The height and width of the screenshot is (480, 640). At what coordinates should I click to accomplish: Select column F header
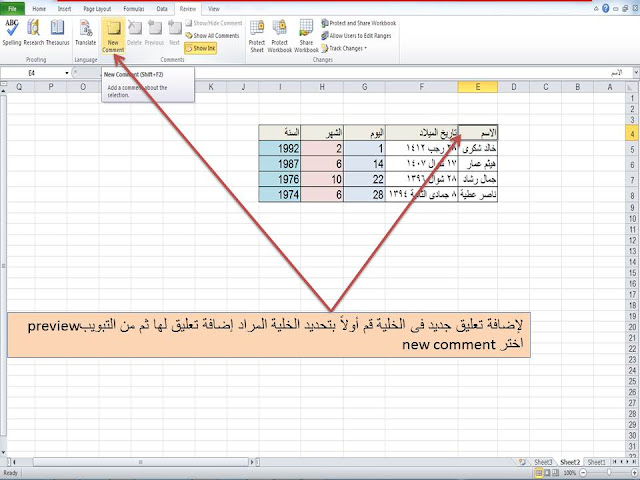[x=421, y=87]
